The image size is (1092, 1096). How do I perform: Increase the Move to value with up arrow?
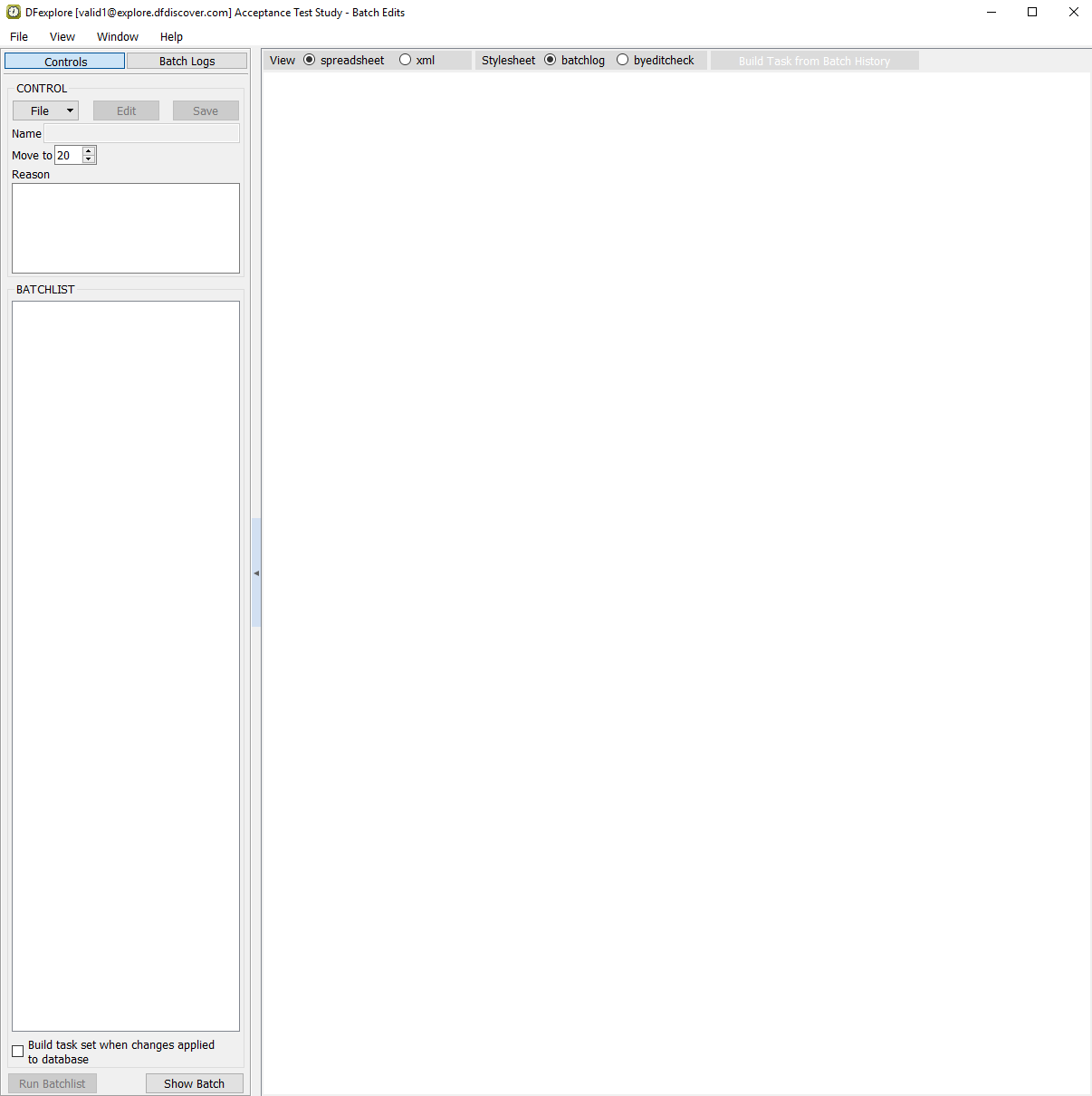click(x=89, y=151)
